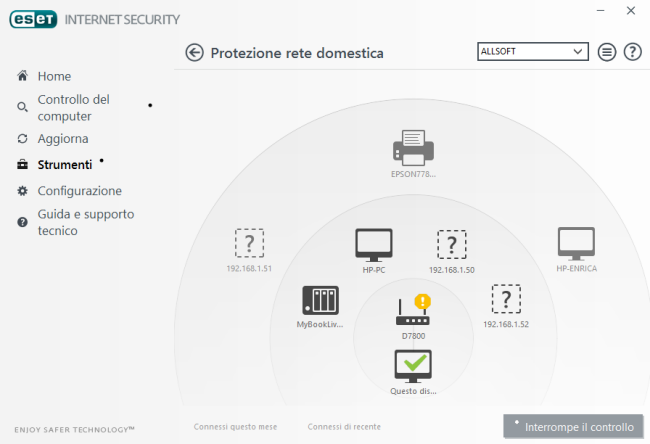Open the ALLSOFT network dropdown
The height and width of the screenshot is (444, 650).
533,51
